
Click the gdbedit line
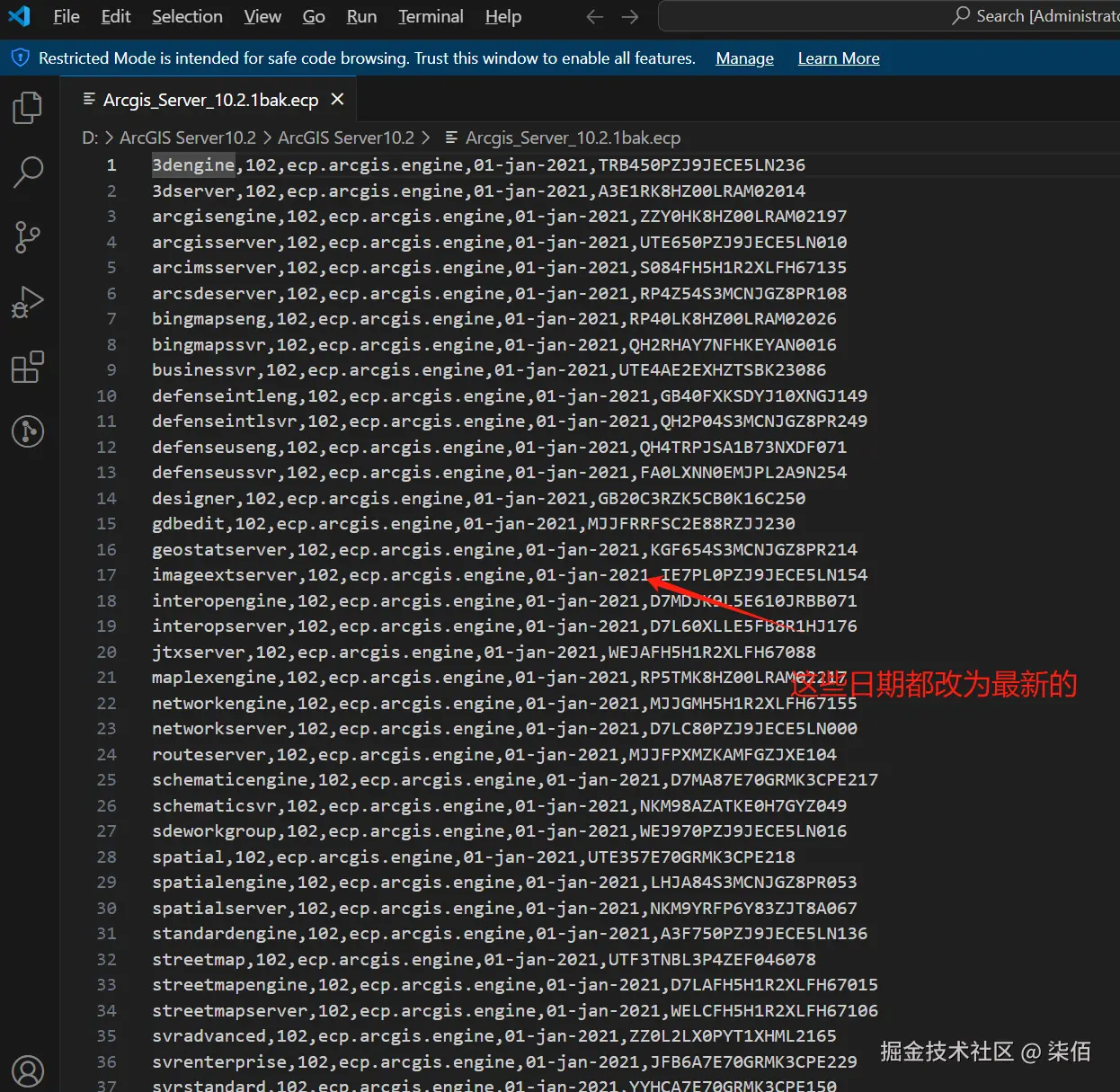473,523
